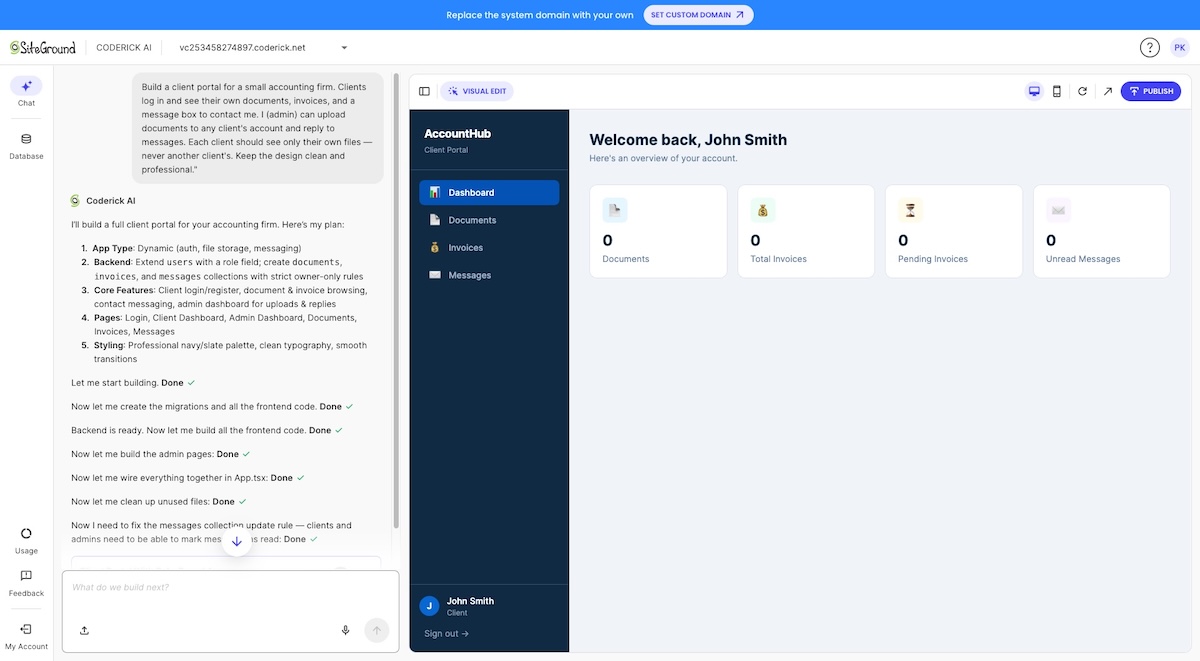The height and width of the screenshot is (661, 1200).
Task: Click the Unread Messages label
Action: (1083, 259)
